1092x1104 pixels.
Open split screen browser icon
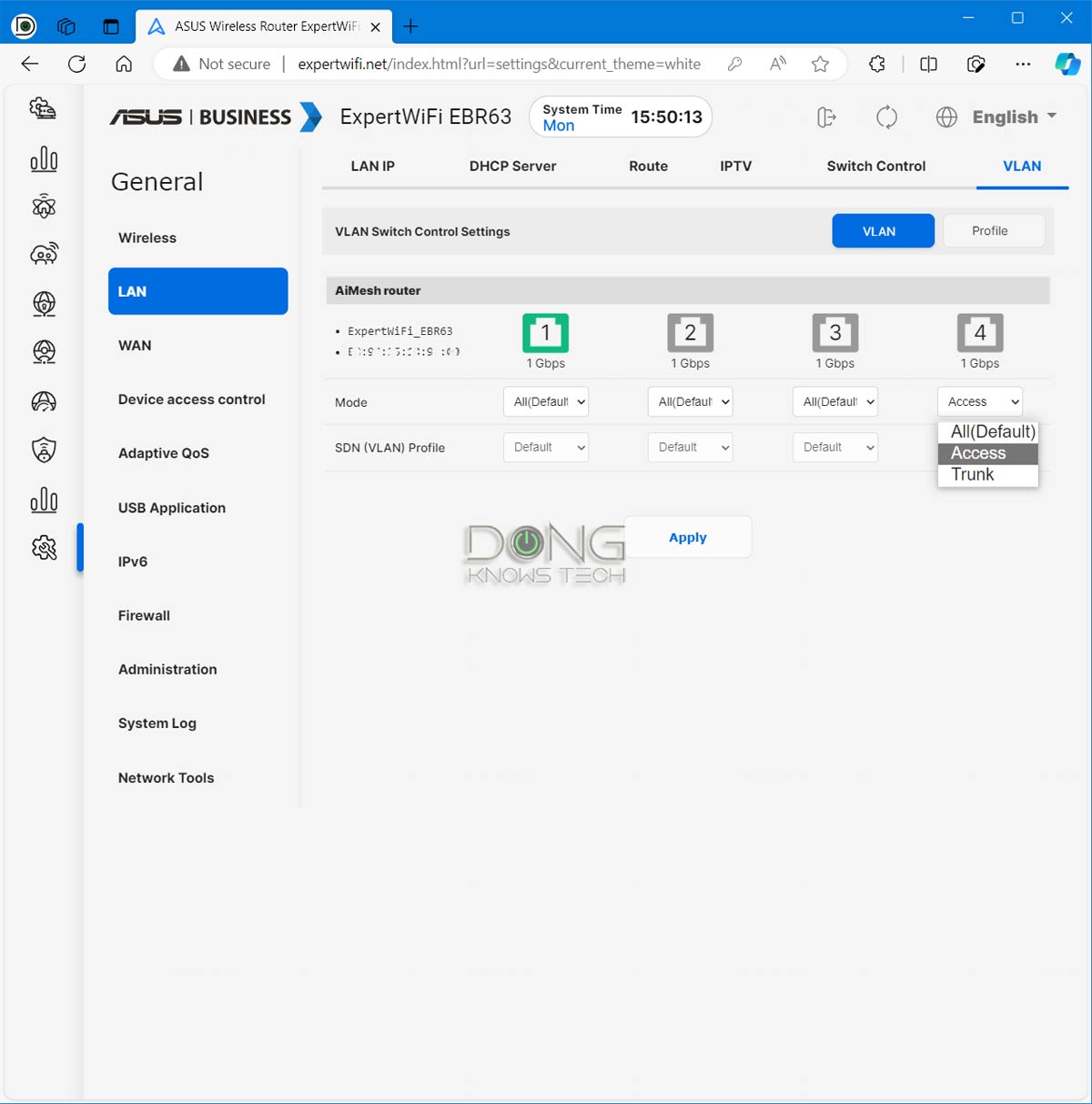[x=928, y=64]
